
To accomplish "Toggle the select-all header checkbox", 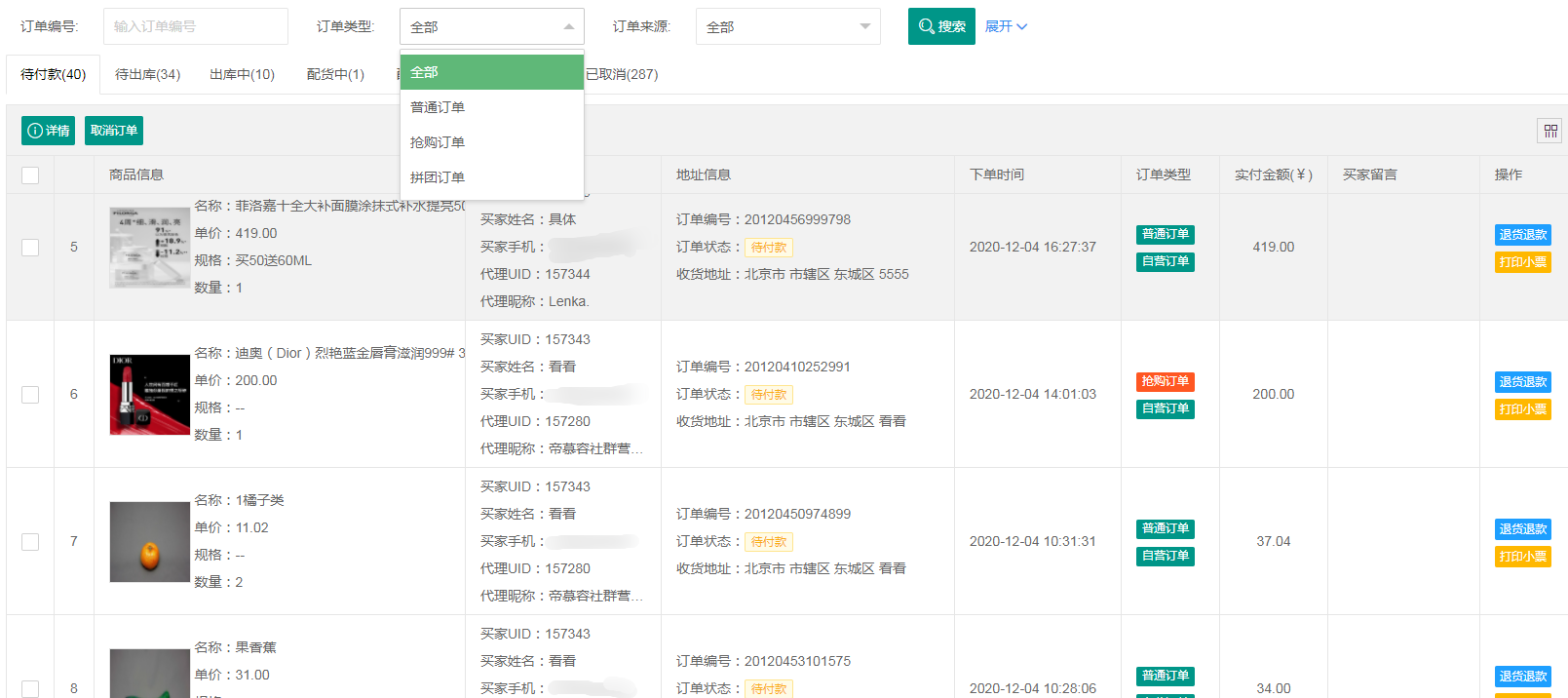I will (x=30, y=175).
